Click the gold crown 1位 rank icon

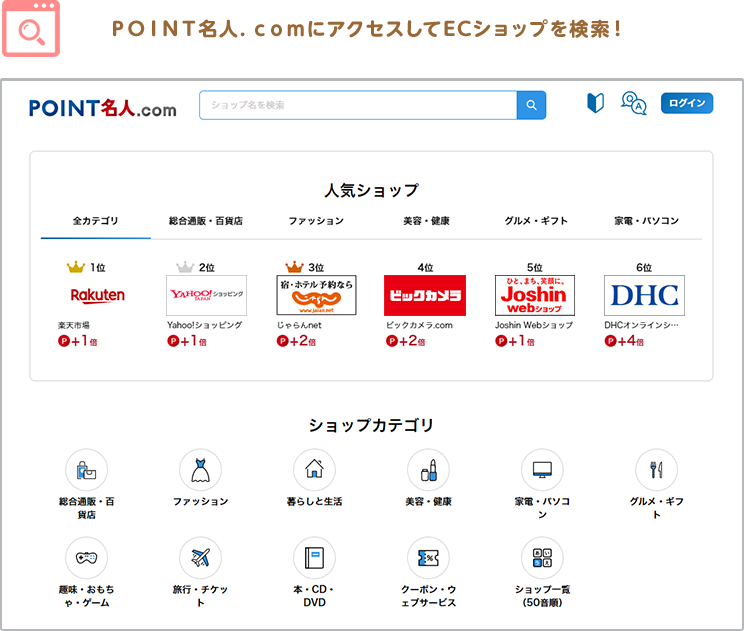(76, 267)
